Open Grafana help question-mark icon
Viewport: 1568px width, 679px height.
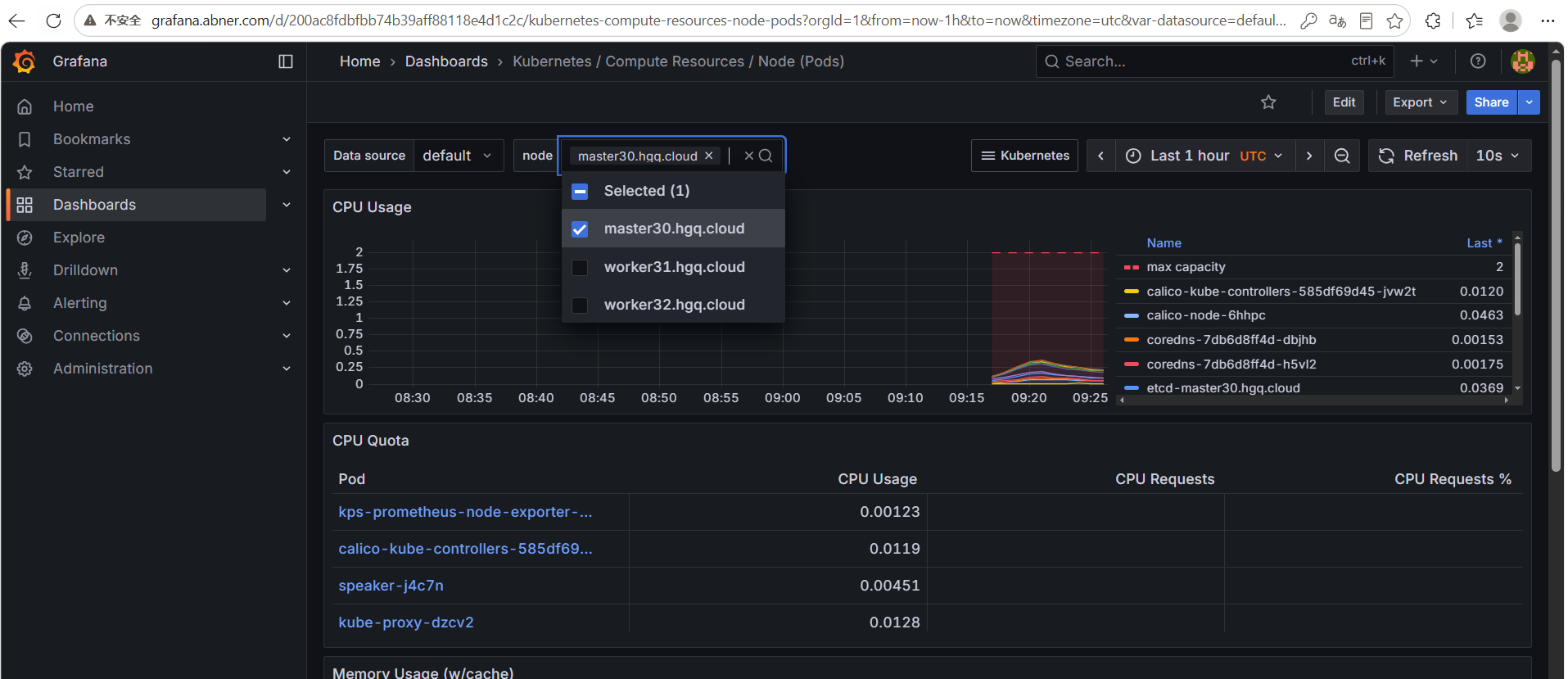coord(1478,61)
